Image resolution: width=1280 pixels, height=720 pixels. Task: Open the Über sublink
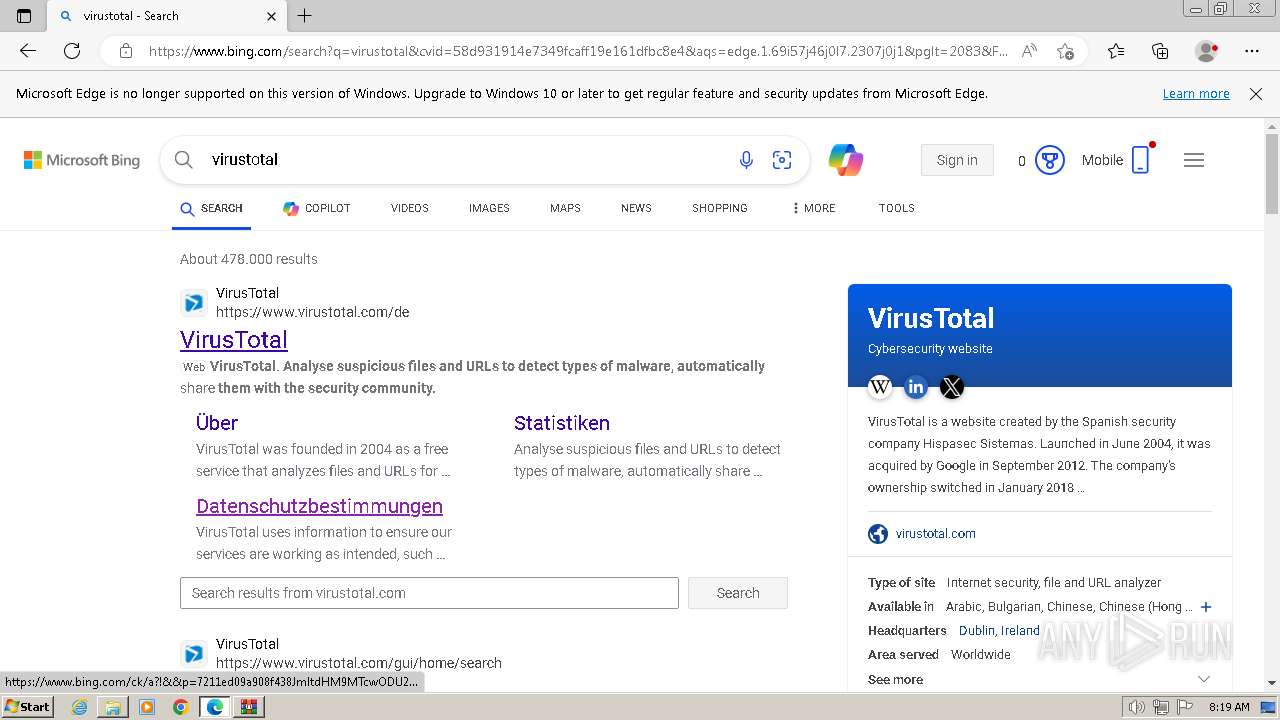pos(217,423)
